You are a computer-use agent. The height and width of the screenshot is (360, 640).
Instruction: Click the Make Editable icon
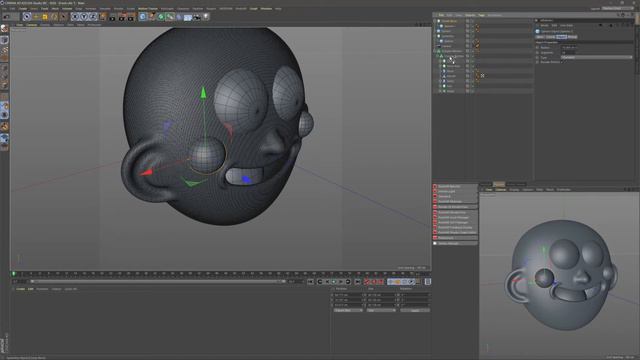pyautogui.click(x=4, y=29)
